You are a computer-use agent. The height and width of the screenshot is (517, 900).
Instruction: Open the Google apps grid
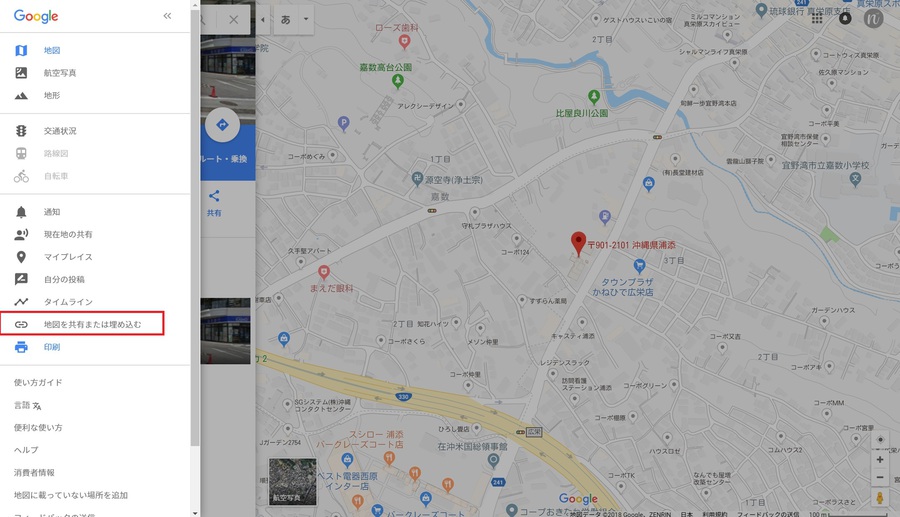(x=817, y=18)
